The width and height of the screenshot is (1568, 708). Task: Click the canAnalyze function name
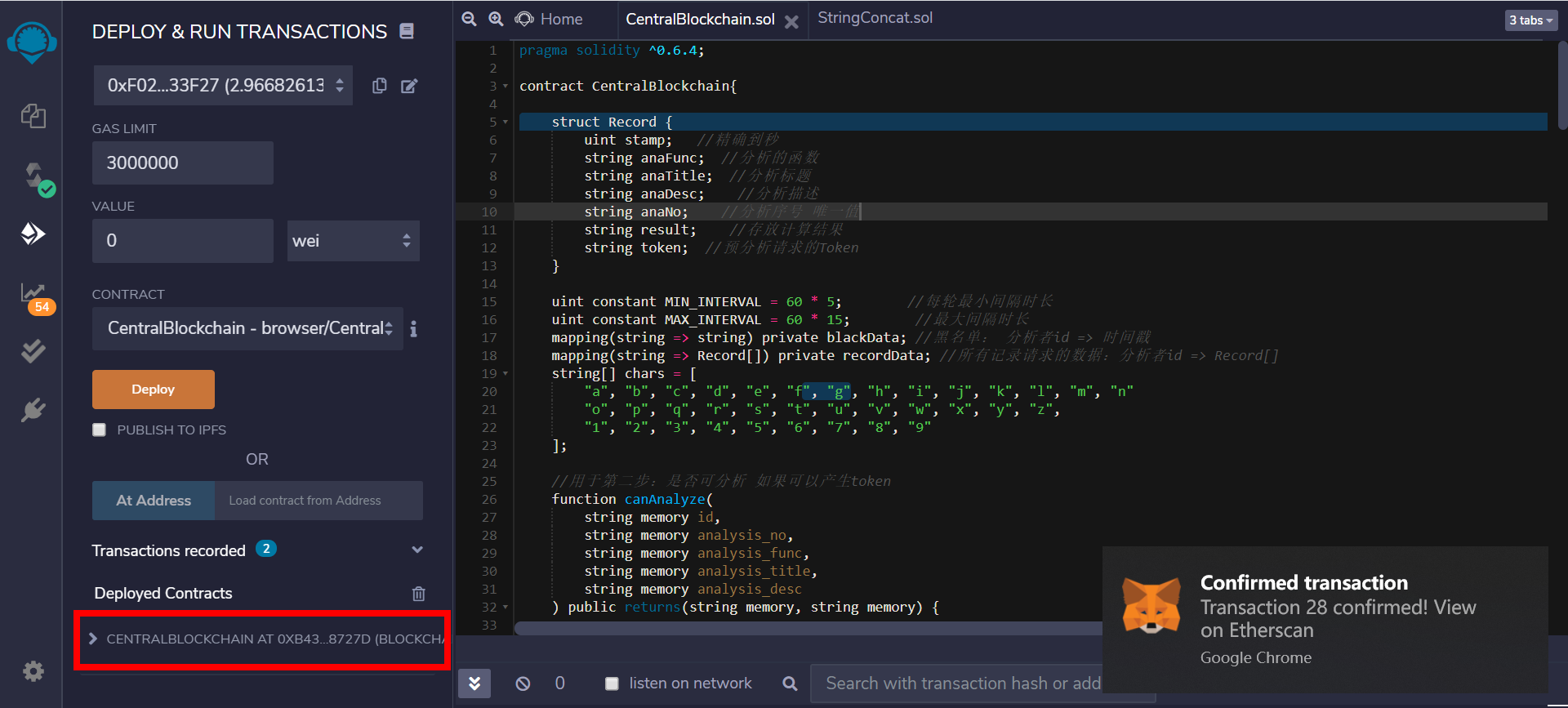coord(665,499)
